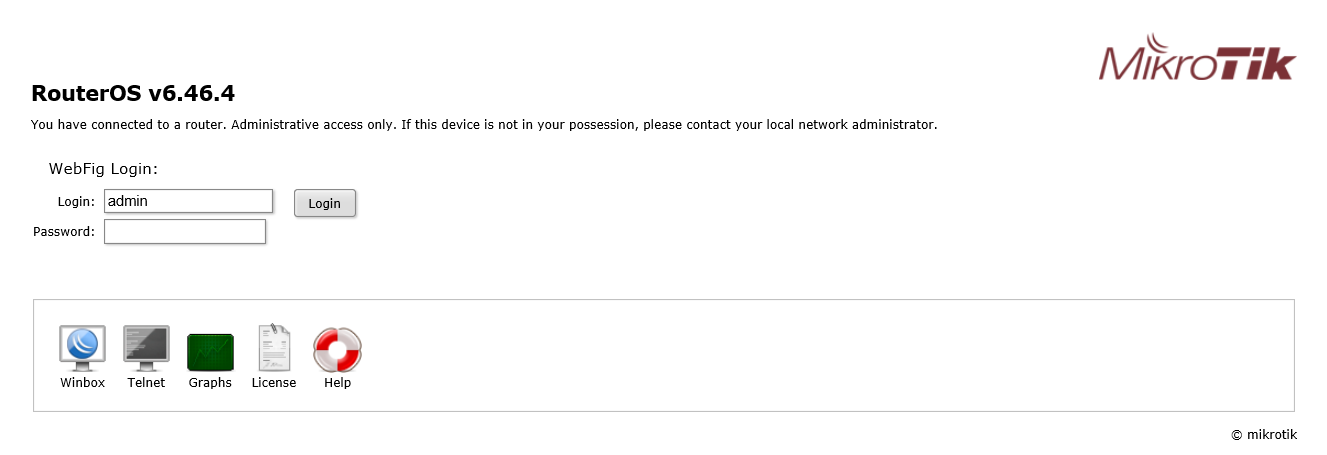Click the Telnet text label
Image resolution: width=1327 pixels, height=455 pixels.
tap(146, 383)
